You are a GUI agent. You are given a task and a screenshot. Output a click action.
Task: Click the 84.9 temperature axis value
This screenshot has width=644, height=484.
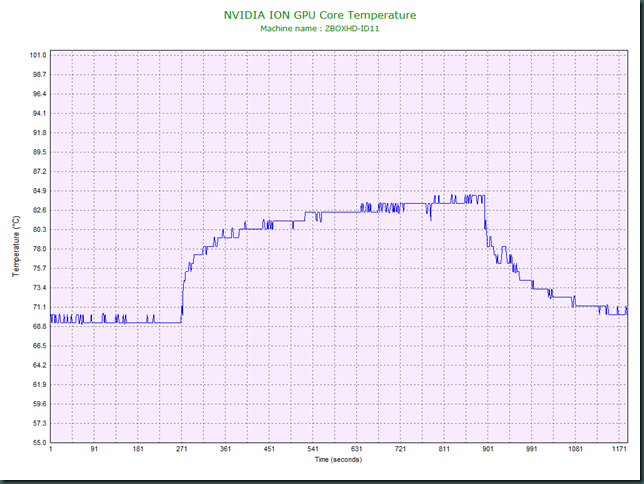point(39,191)
